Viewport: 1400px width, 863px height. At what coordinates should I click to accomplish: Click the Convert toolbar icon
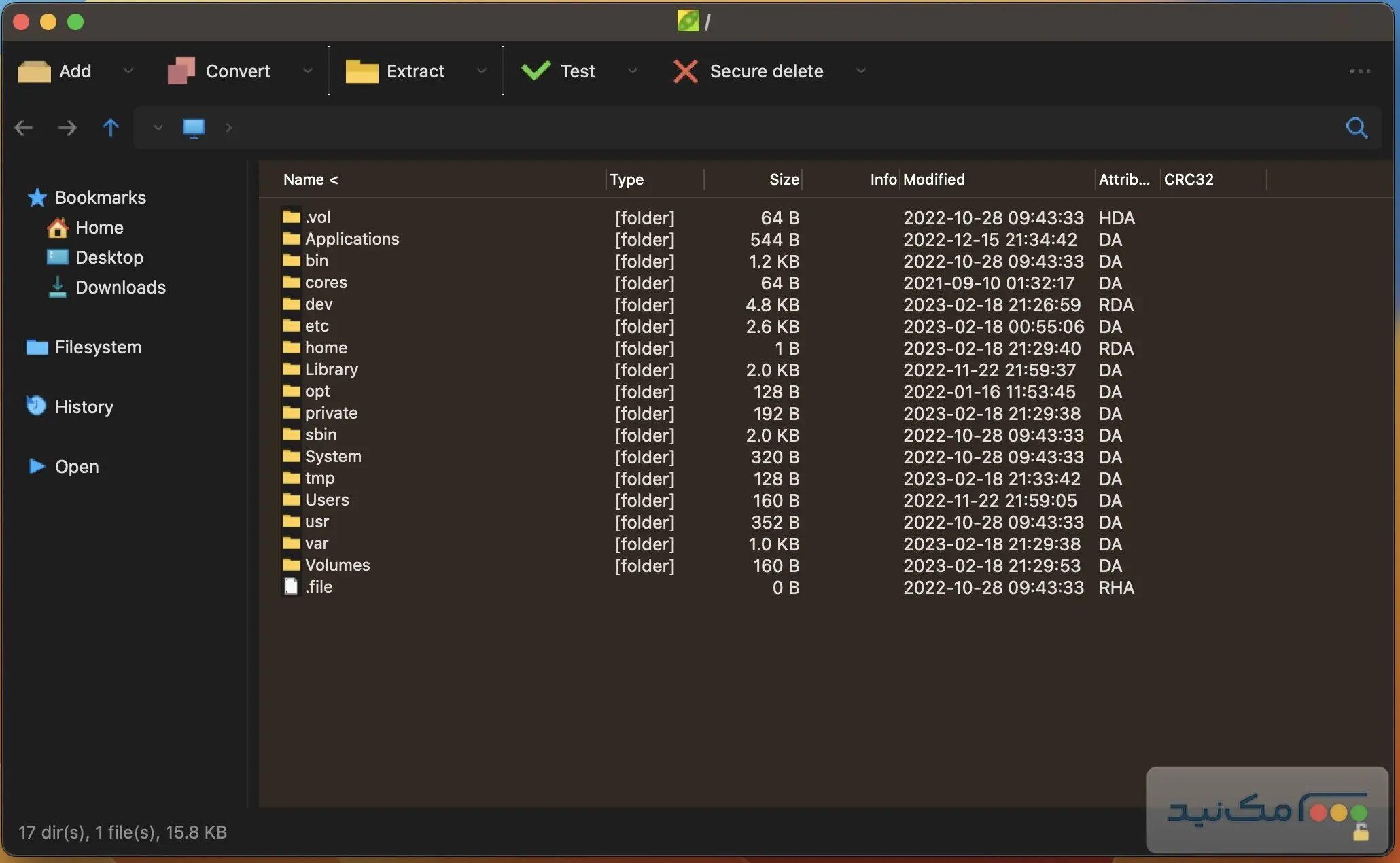181,71
